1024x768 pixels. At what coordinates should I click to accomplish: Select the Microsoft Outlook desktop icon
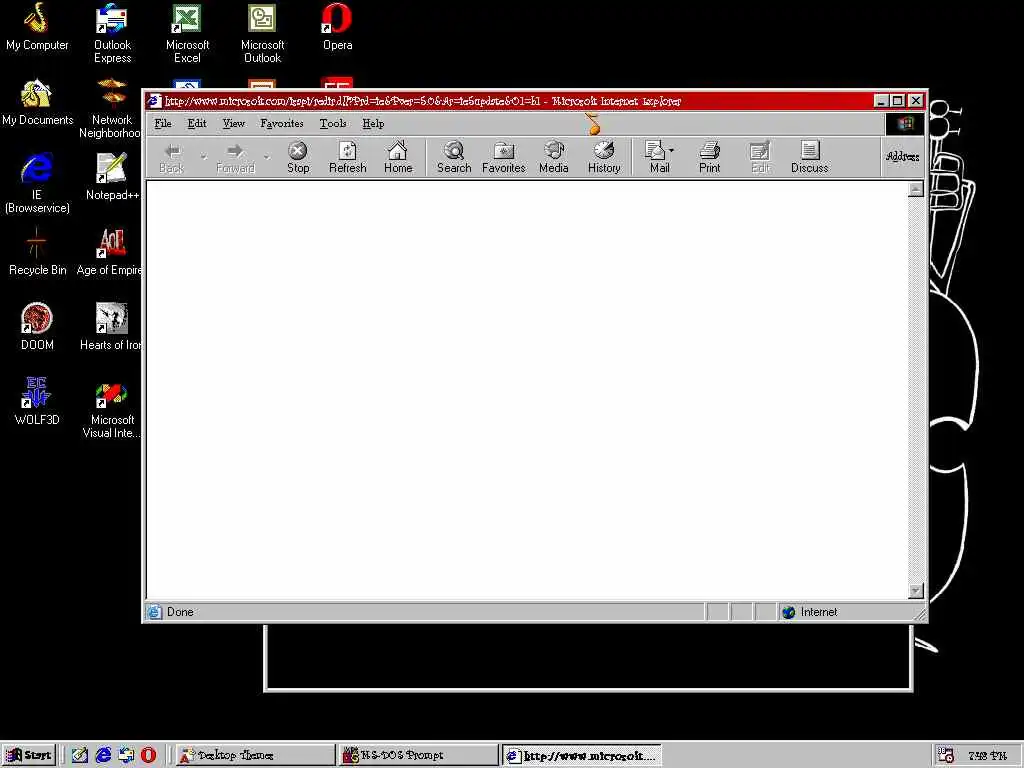click(263, 33)
